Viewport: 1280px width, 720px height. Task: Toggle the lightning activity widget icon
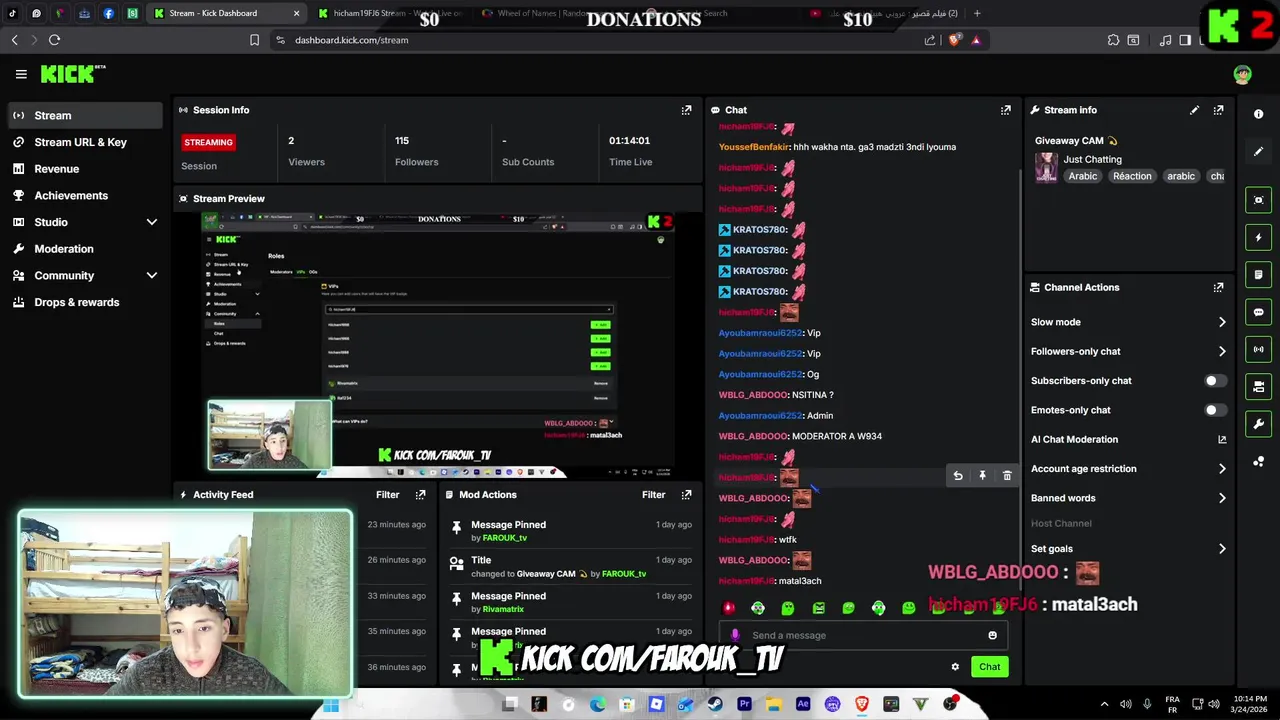click(x=1258, y=238)
